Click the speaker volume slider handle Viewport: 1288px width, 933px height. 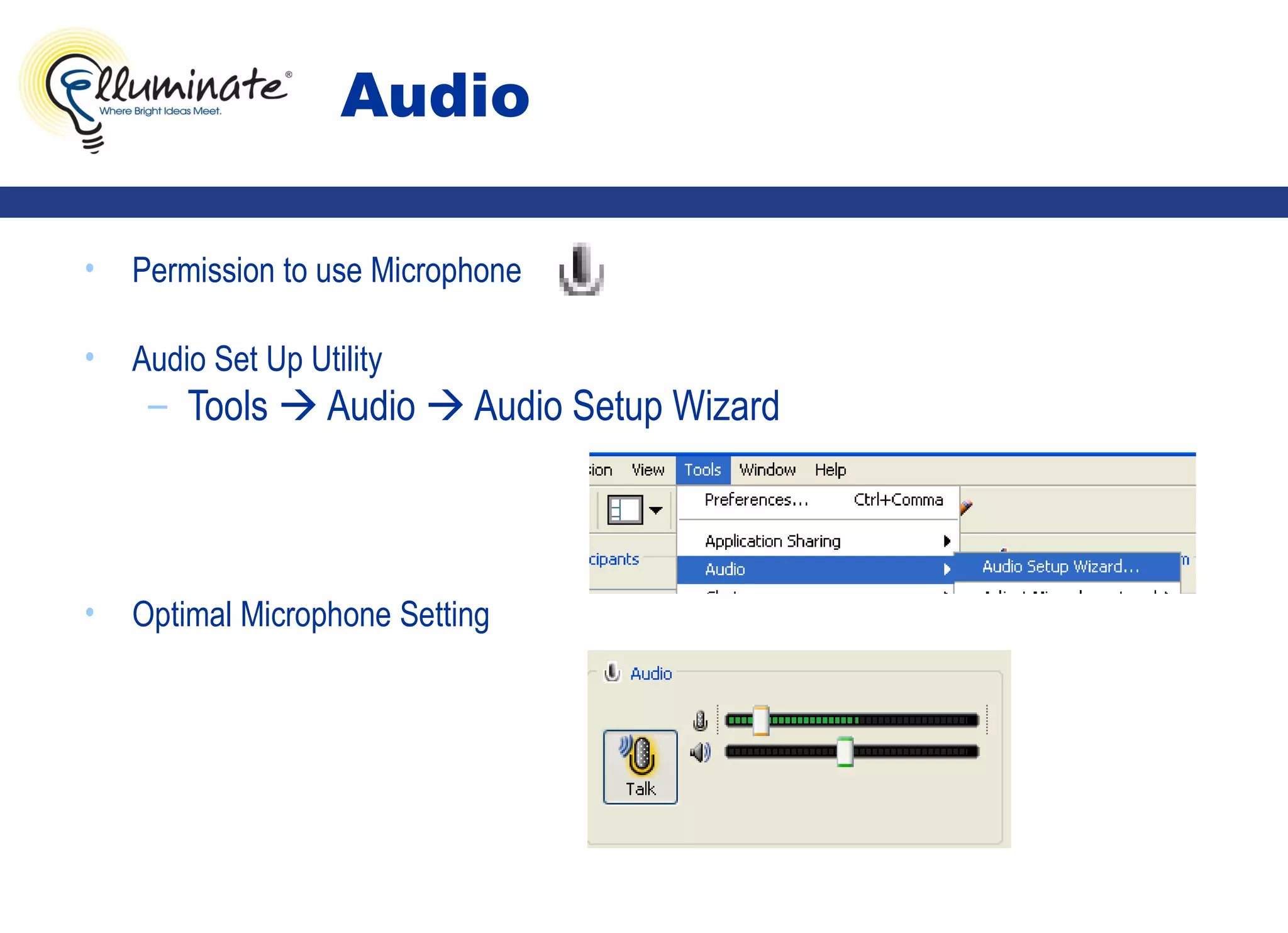pos(845,752)
